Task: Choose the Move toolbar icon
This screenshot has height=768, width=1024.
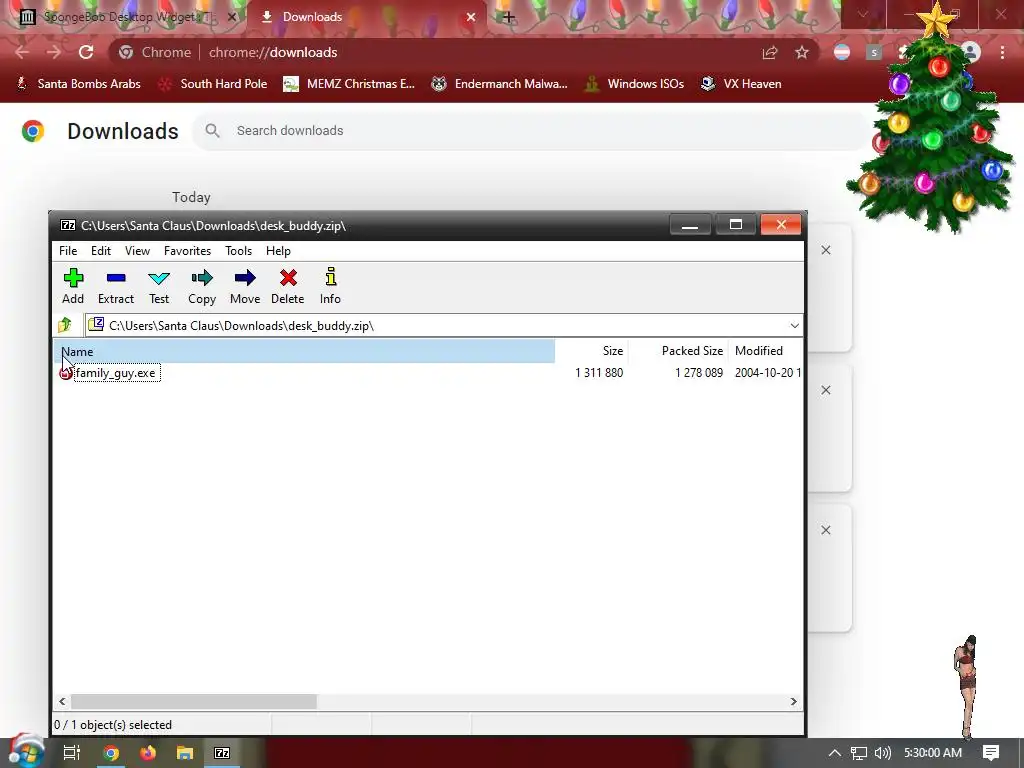Action: click(245, 287)
